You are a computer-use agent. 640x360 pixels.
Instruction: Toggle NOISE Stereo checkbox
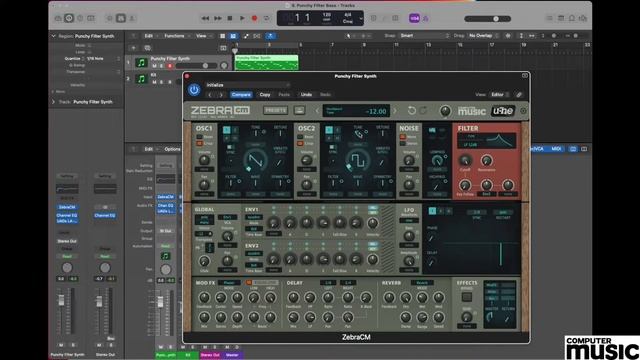pyautogui.click(x=403, y=144)
